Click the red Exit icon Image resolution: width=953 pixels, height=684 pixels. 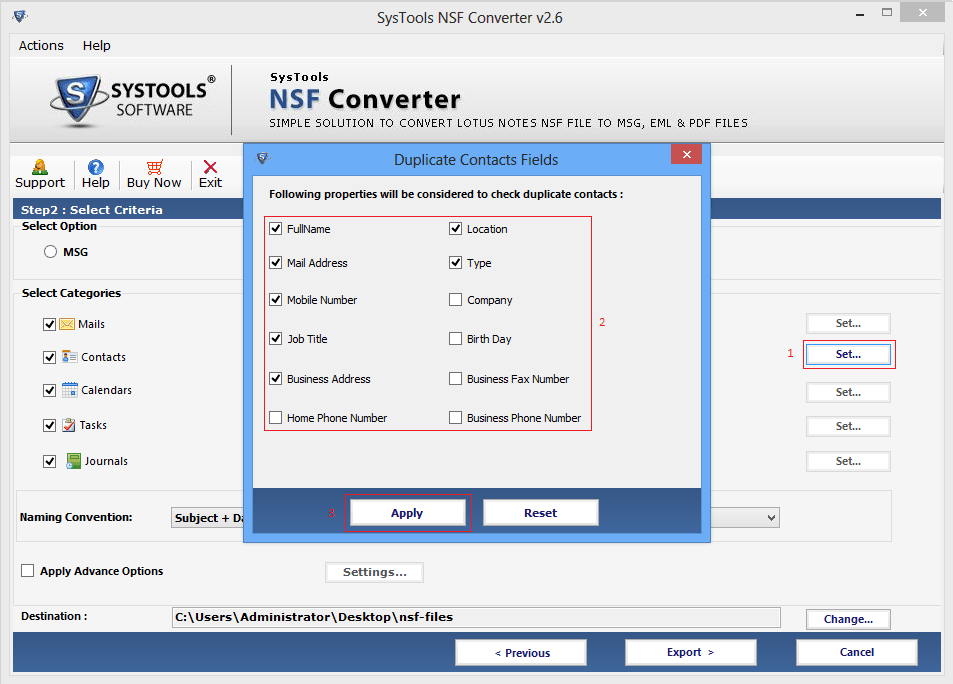210,167
